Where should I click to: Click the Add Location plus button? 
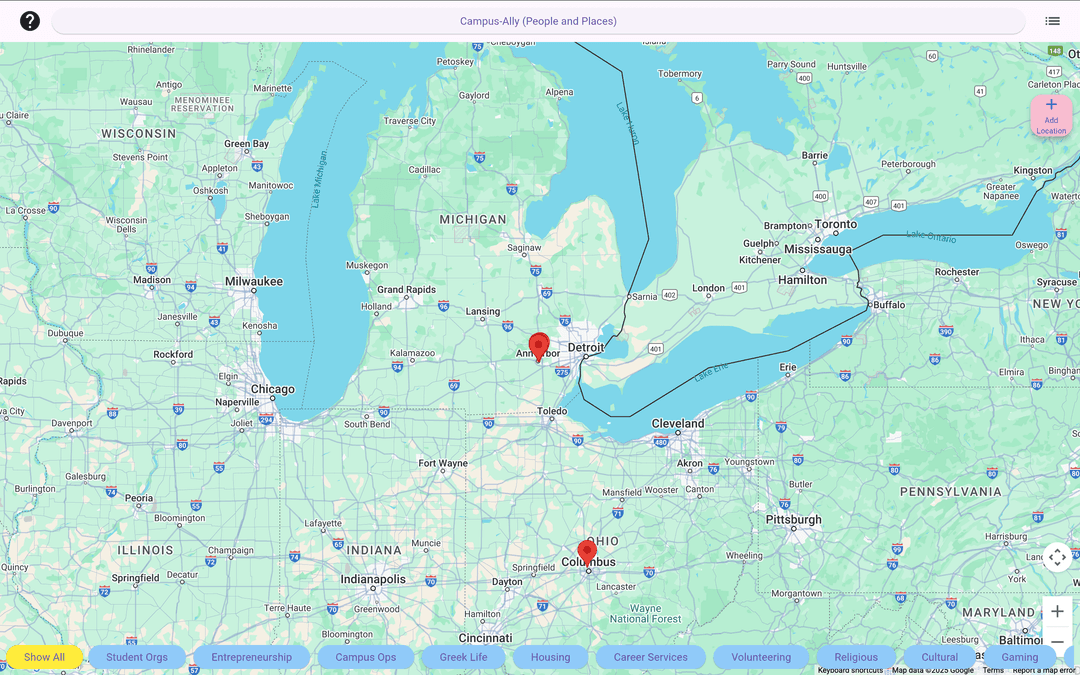point(1051,116)
